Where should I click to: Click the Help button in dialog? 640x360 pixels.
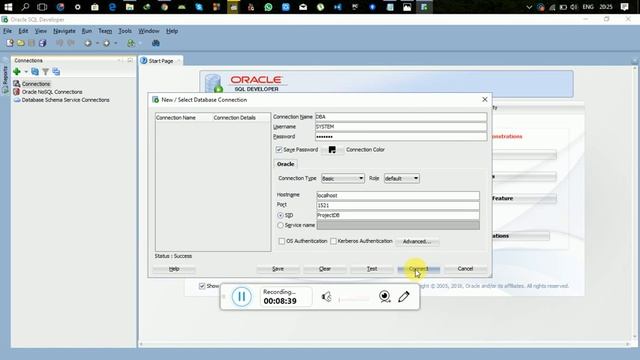[x=174, y=269]
